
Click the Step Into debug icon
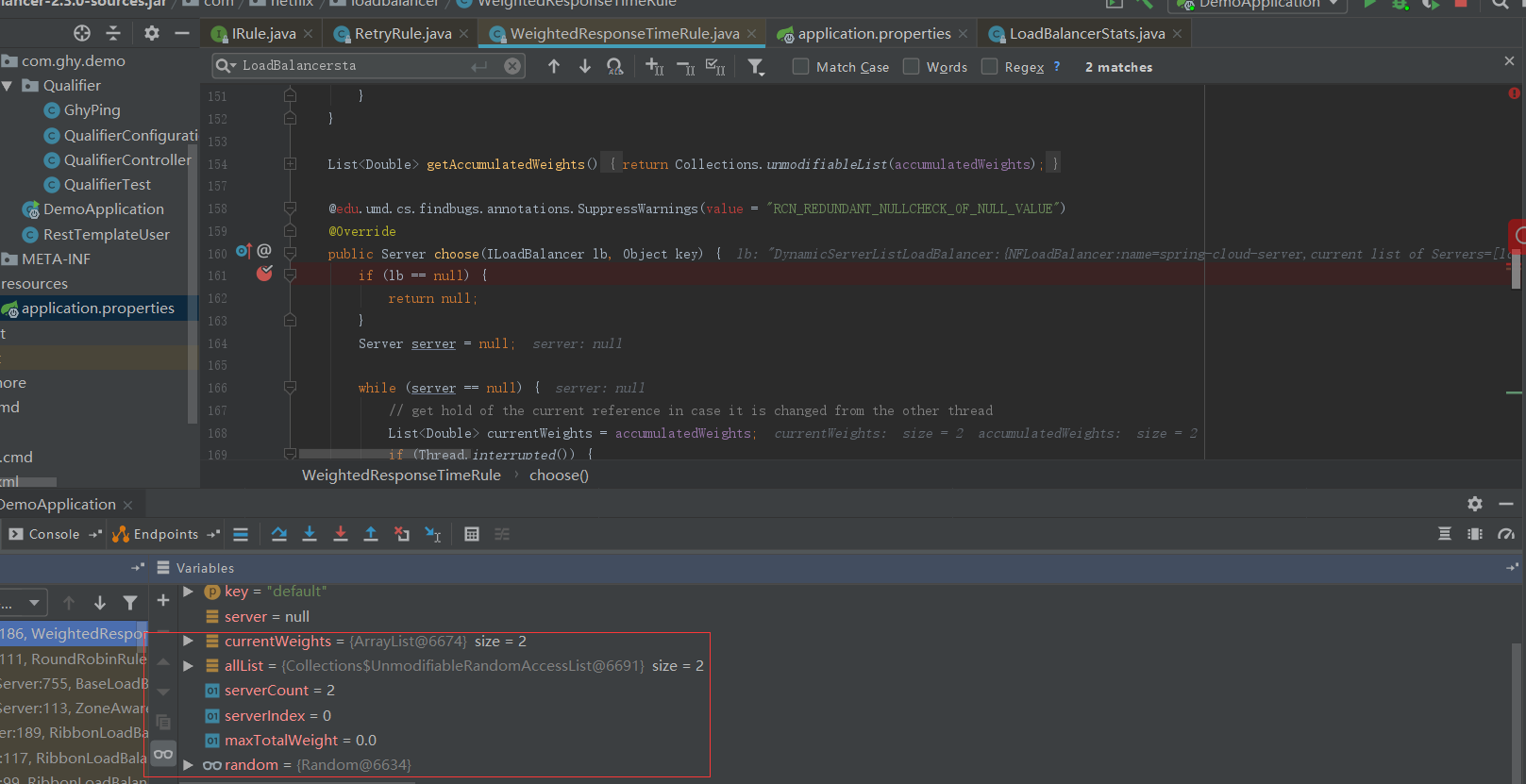310,534
